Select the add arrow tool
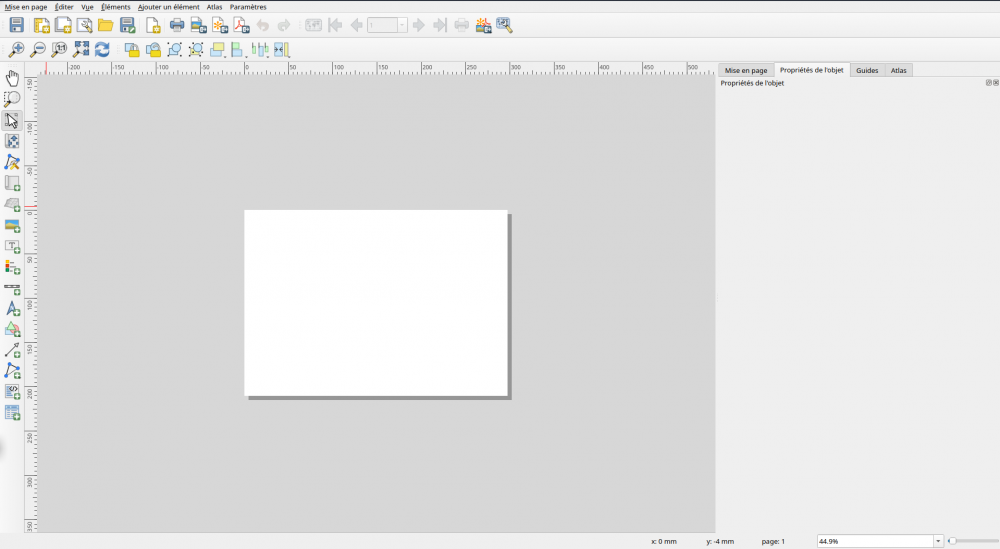The width and height of the screenshot is (1000, 549). (12, 350)
